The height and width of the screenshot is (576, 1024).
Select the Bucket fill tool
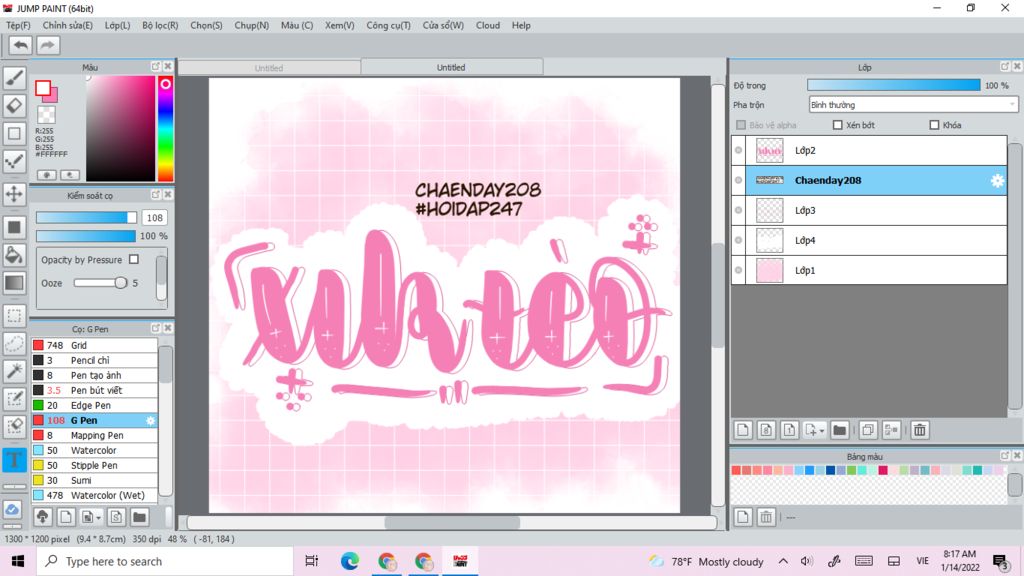coord(14,255)
